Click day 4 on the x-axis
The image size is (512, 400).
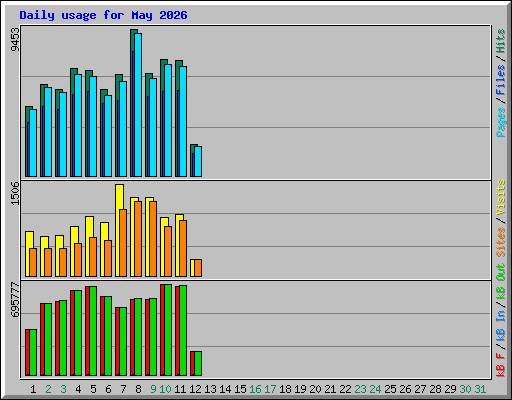coord(78,389)
